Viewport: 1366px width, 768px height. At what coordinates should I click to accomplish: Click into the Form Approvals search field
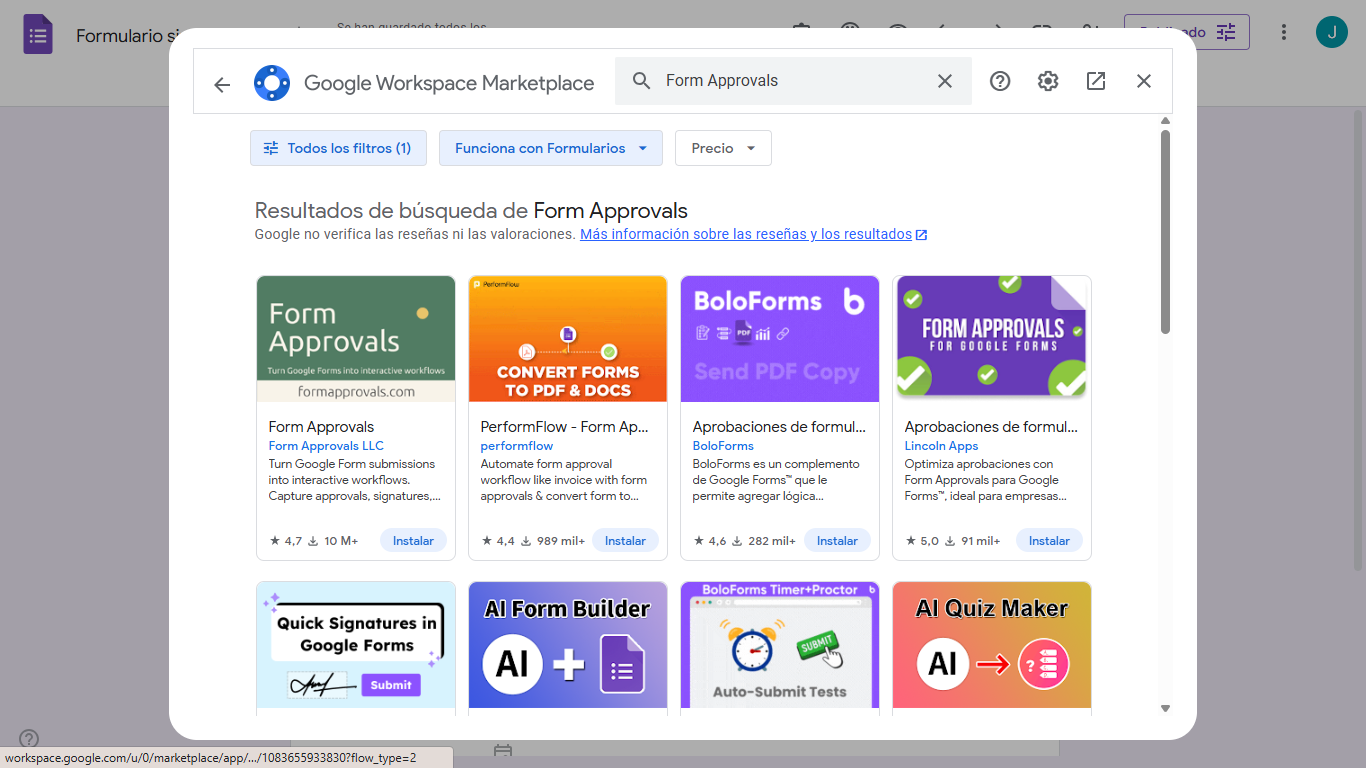[793, 81]
